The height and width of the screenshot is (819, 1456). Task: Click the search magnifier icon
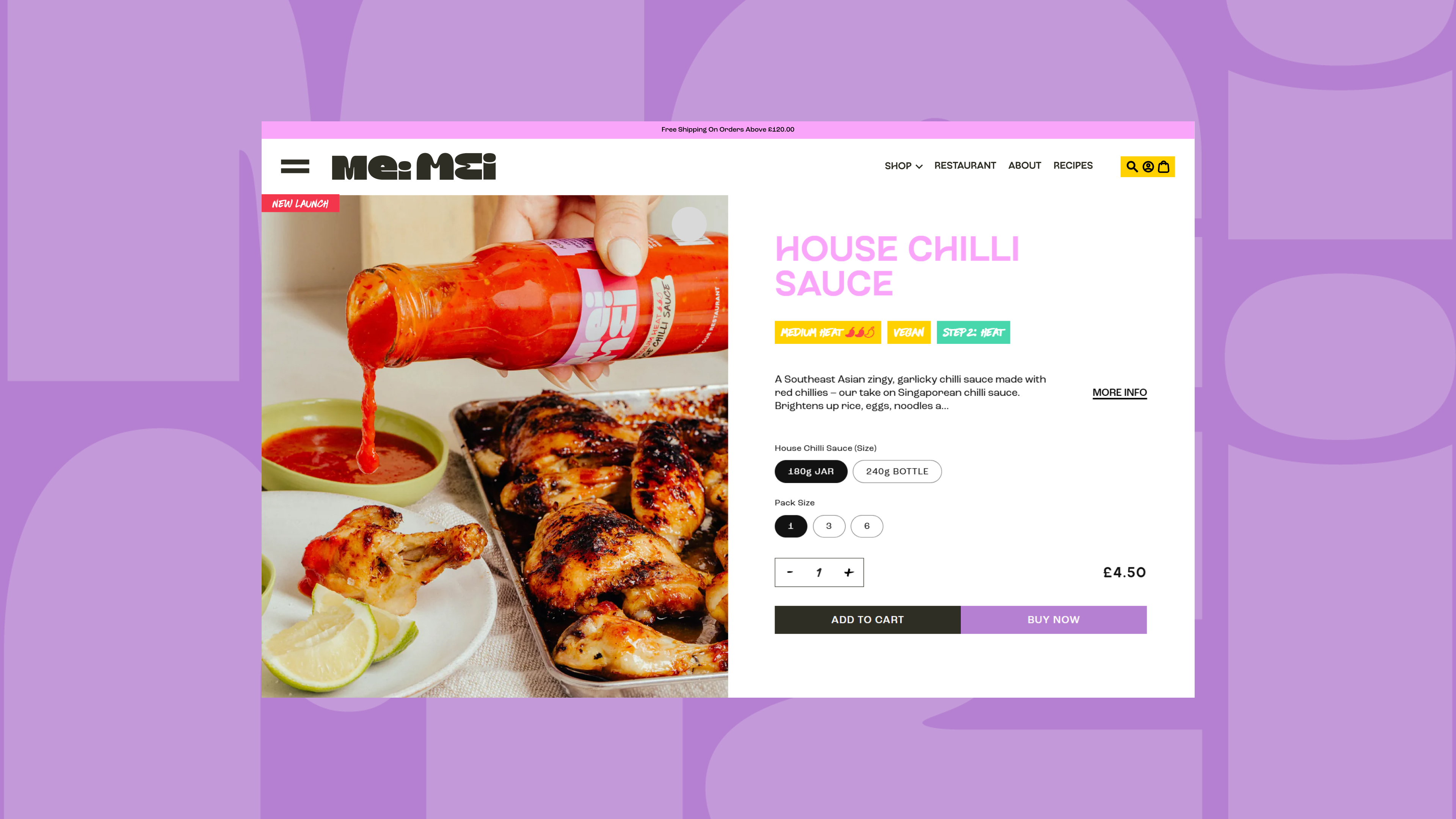point(1131,166)
